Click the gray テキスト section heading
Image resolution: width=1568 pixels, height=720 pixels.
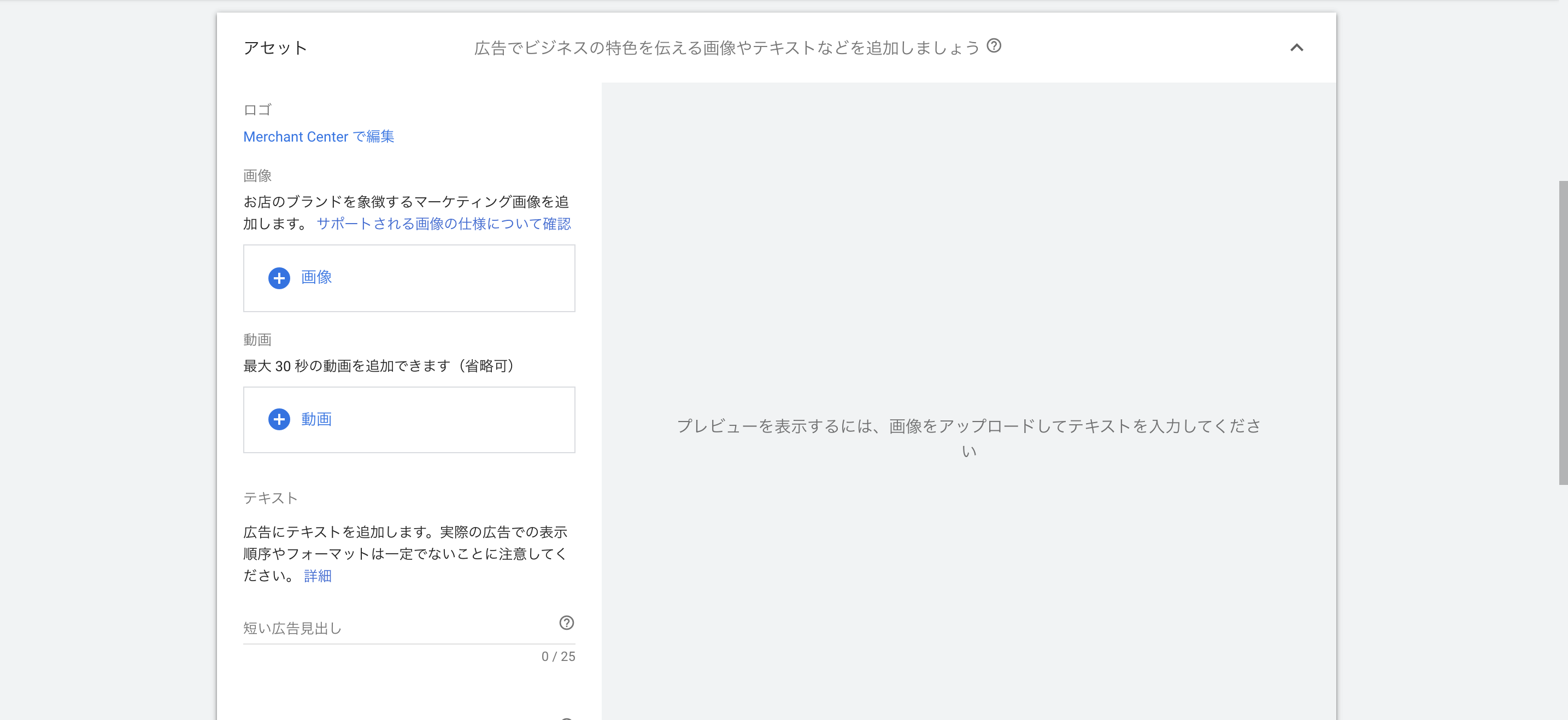[271, 497]
